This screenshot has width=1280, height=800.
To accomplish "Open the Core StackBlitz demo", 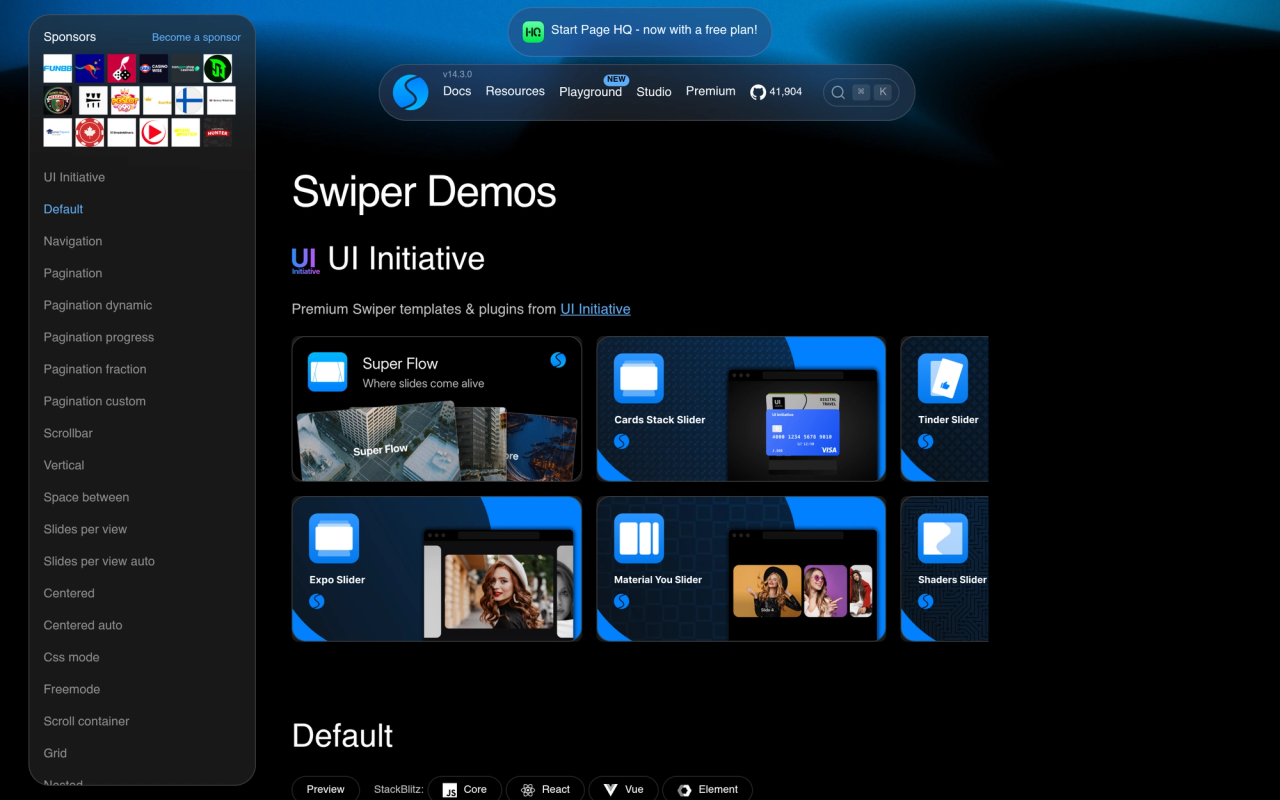I will pyautogui.click(x=465, y=789).
